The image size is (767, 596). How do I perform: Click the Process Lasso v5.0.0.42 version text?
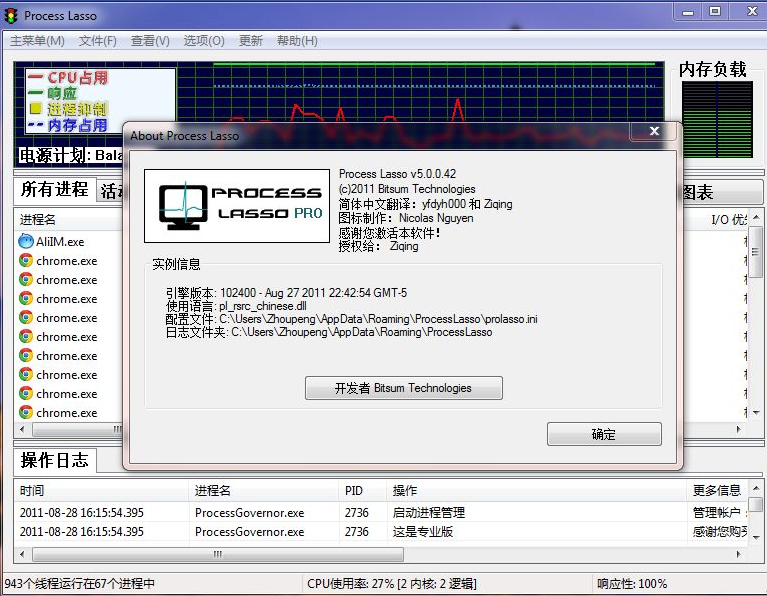[397, 174]
